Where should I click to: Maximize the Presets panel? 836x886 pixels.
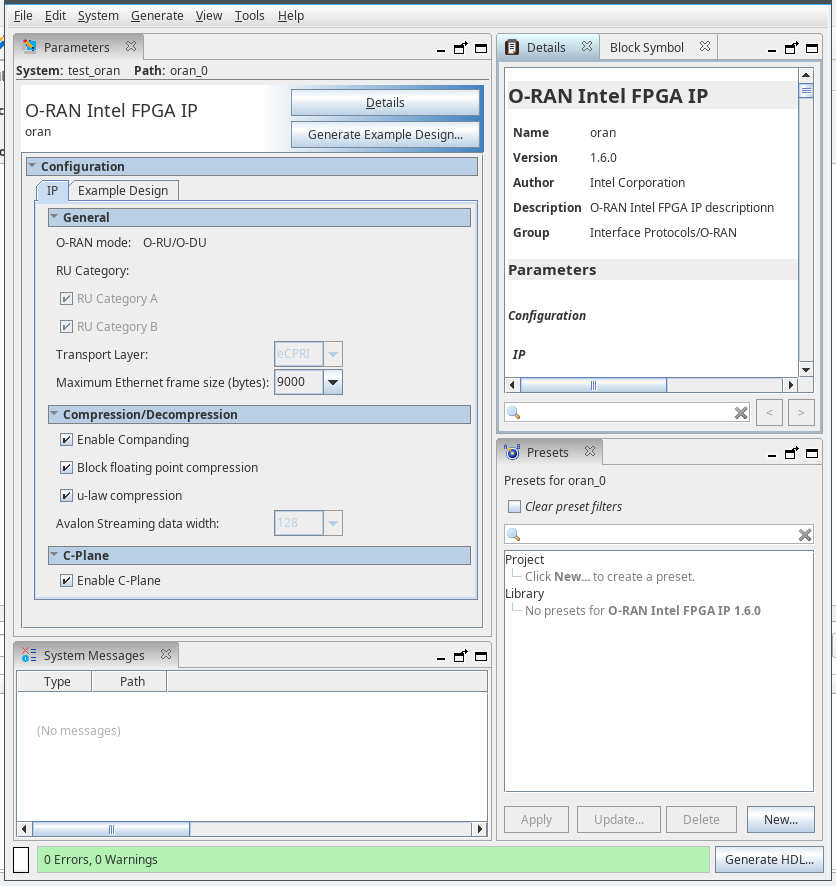(x=812, y=454)
